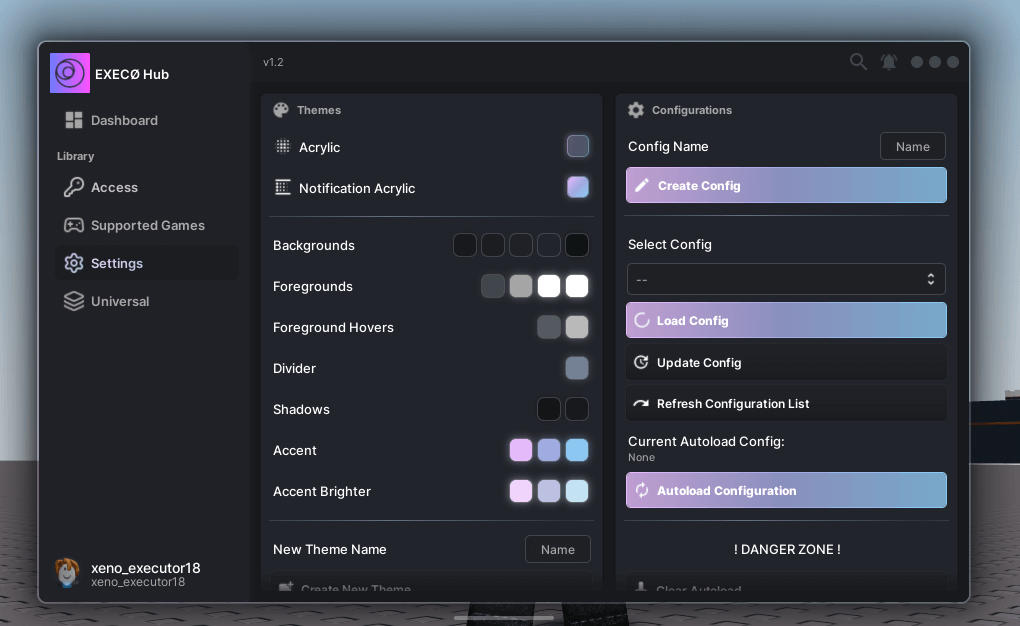This screenshot has height=626, width=1020.
Task: Click arrow icon on Refresh Configuration List
Action: (x=641, y=403)
